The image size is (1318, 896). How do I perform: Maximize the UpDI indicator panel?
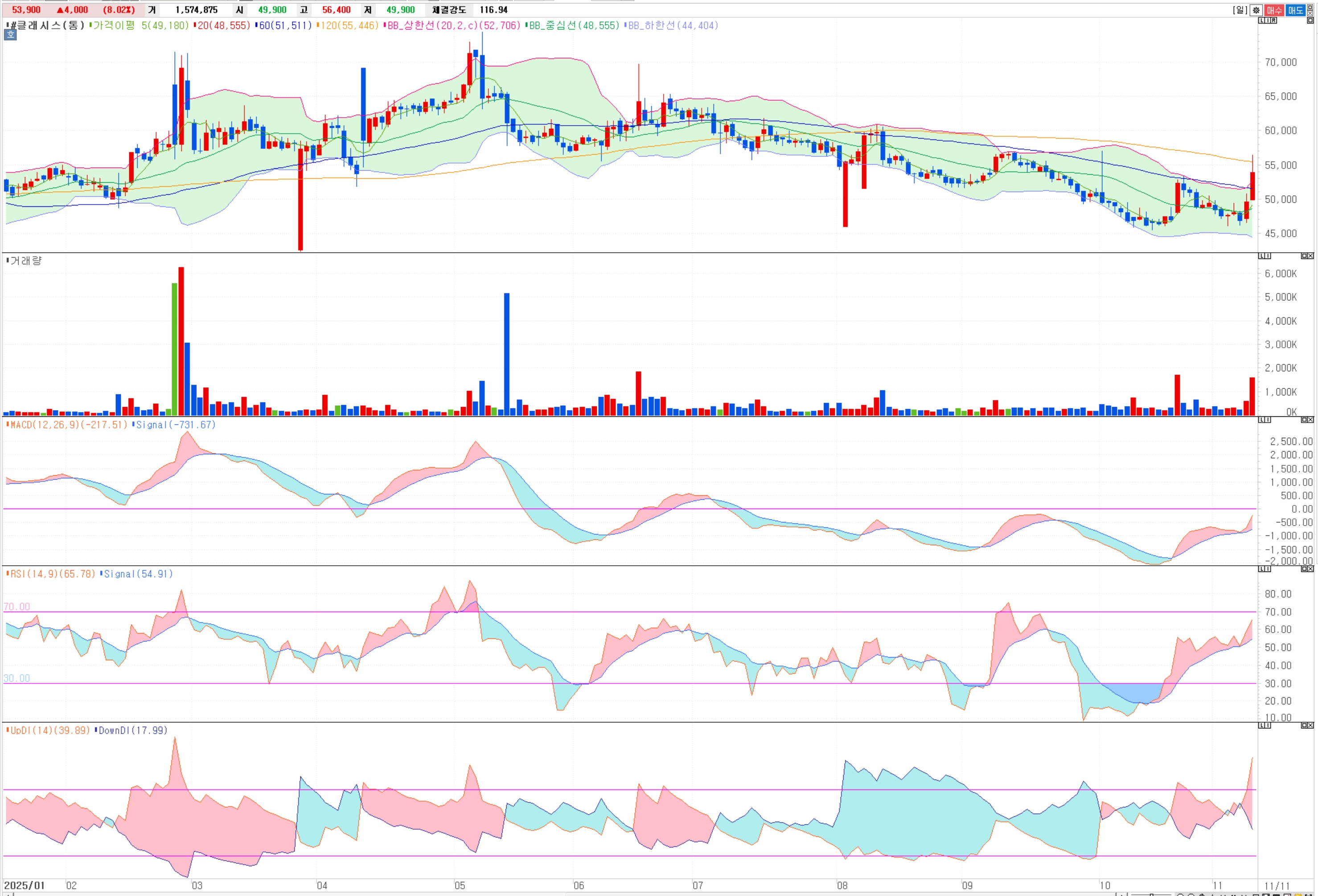click(x=1304, y=725)
